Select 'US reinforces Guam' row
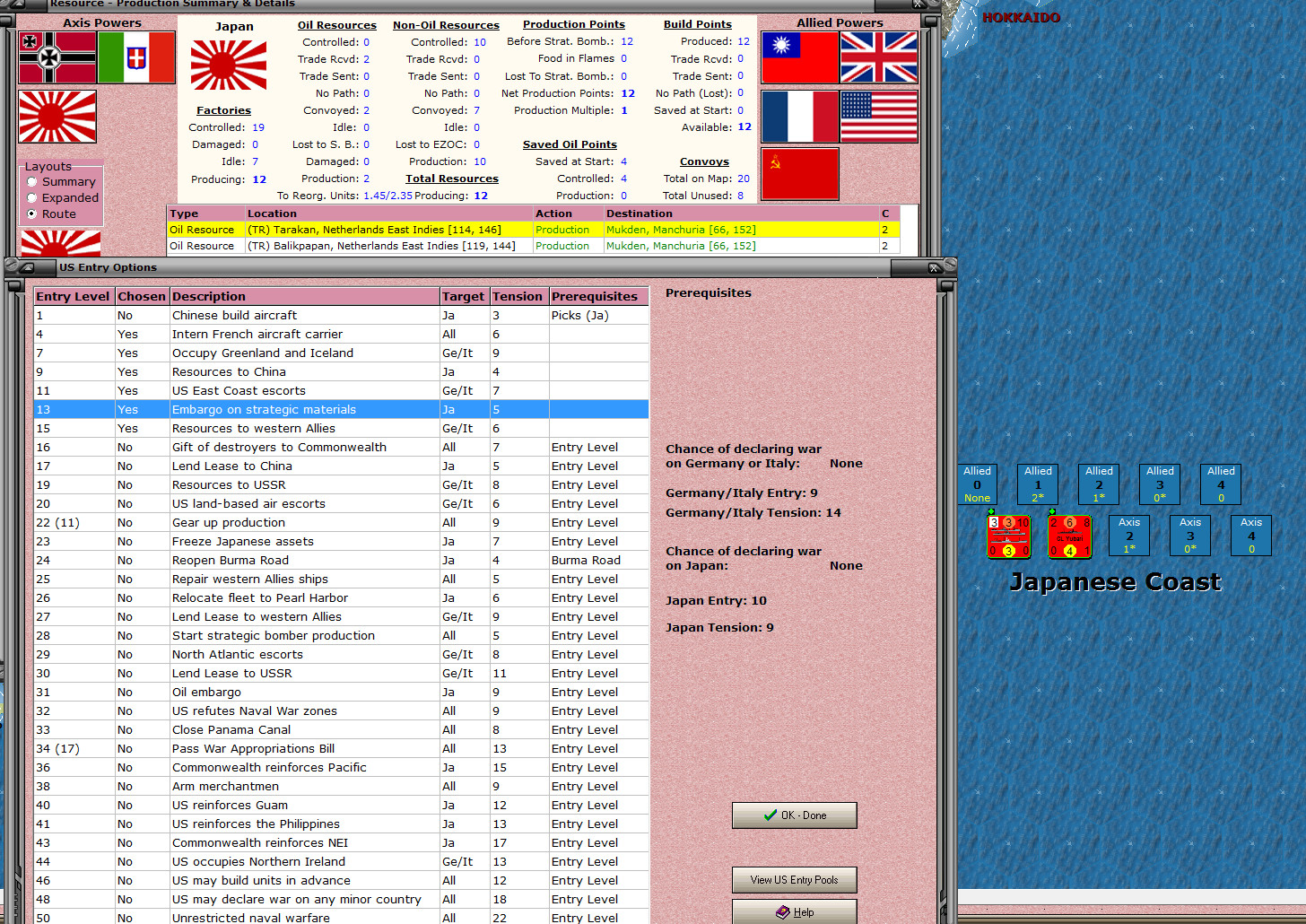Screen dimensions: 1306x924 pos(341,806)
